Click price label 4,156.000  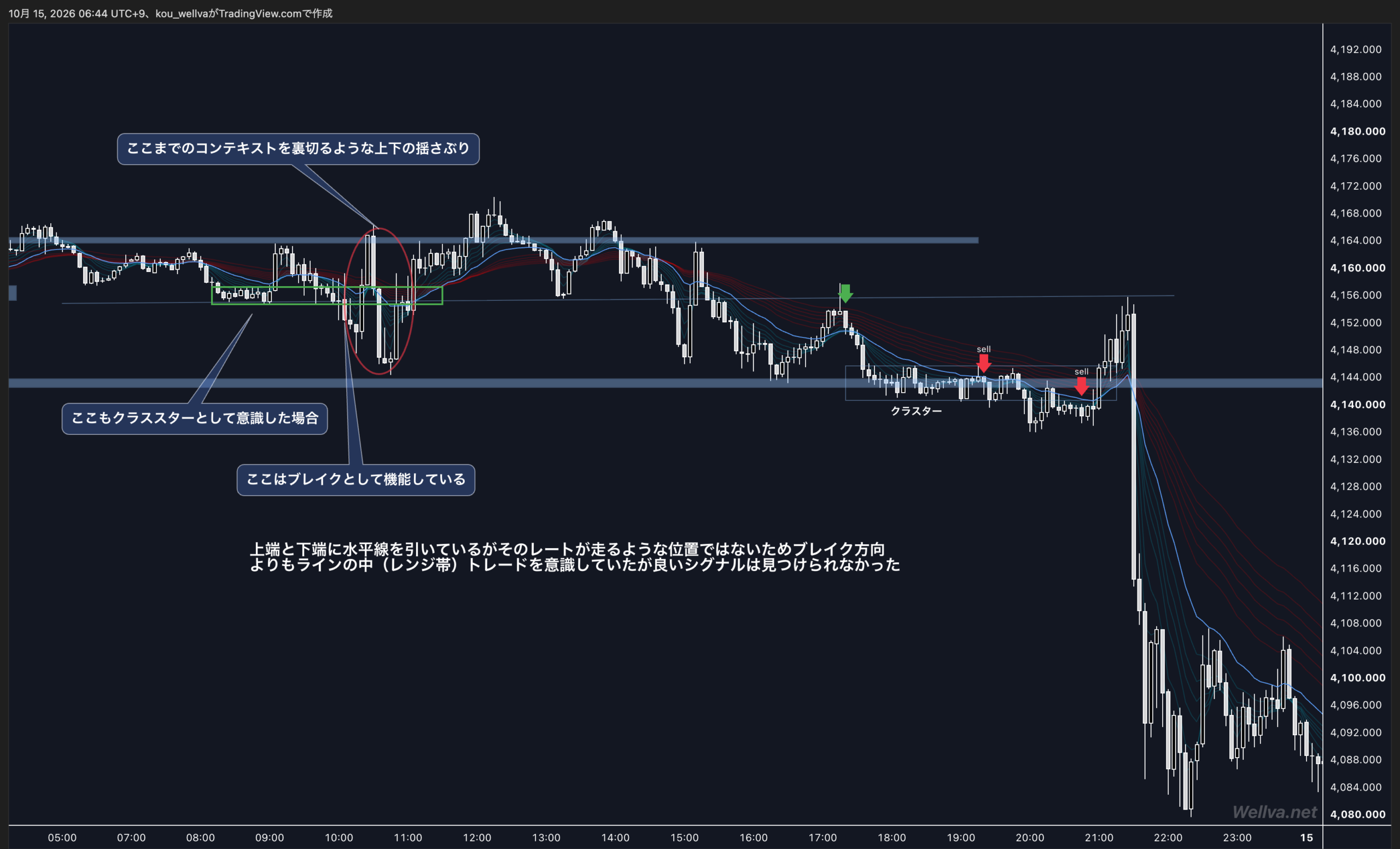pyautogui.click(x=1356, y=295)
